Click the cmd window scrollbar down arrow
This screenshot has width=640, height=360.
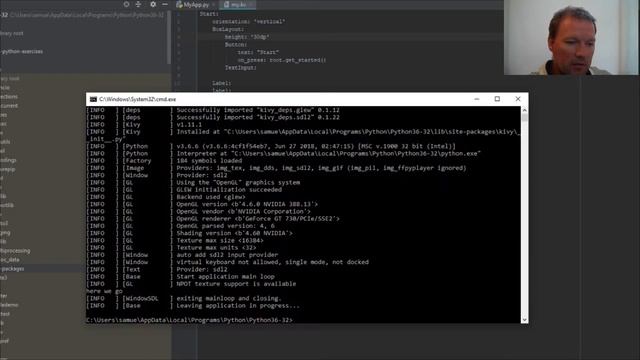524,320
